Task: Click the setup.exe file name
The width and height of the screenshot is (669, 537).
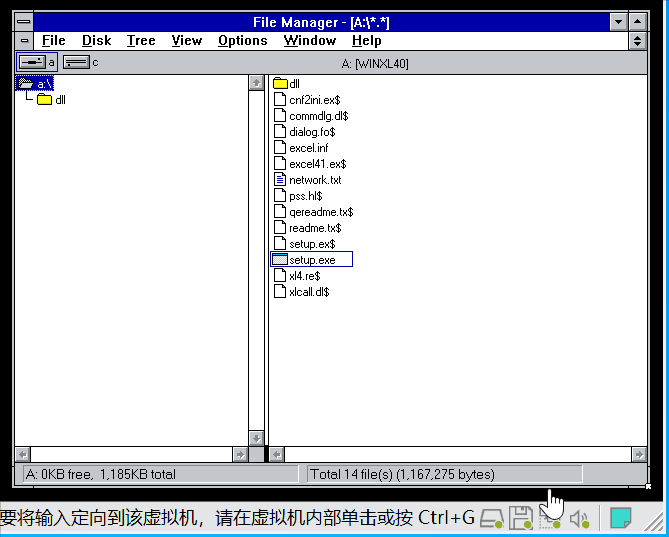Action: (x=312, y=260)
